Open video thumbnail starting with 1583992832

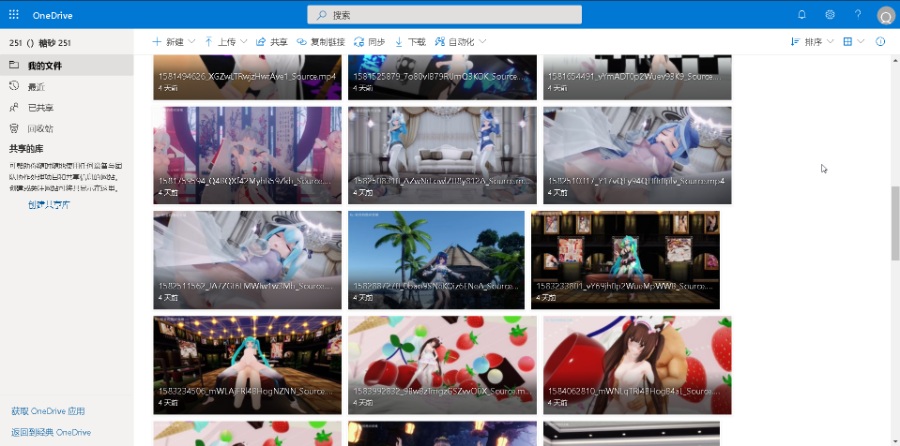pyautogui.click(x=442, y=365)
